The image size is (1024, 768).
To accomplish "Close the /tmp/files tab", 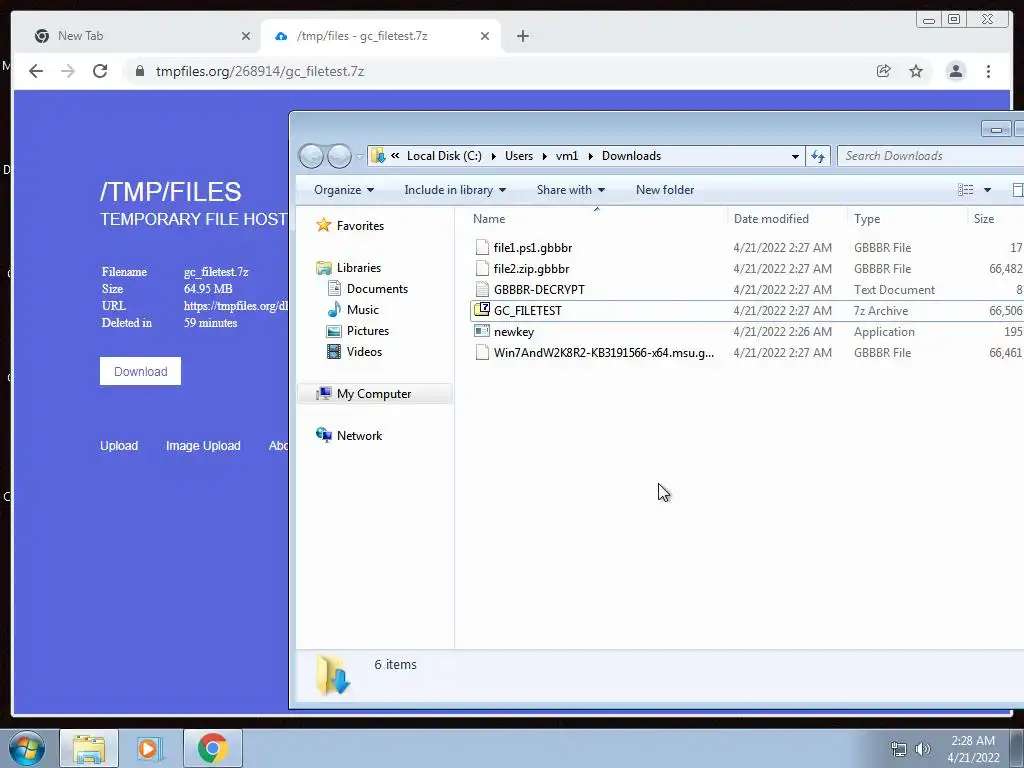I will pos(485,36).
